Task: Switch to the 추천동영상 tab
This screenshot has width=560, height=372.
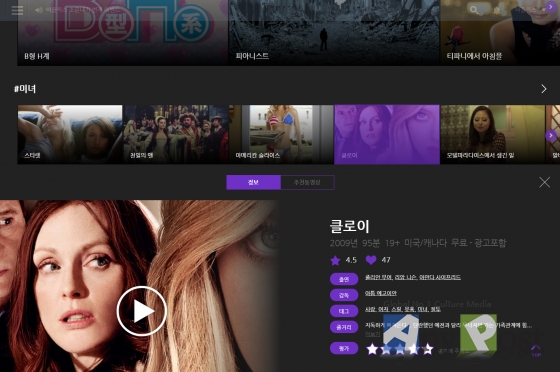Action: [x=307, y=182]
